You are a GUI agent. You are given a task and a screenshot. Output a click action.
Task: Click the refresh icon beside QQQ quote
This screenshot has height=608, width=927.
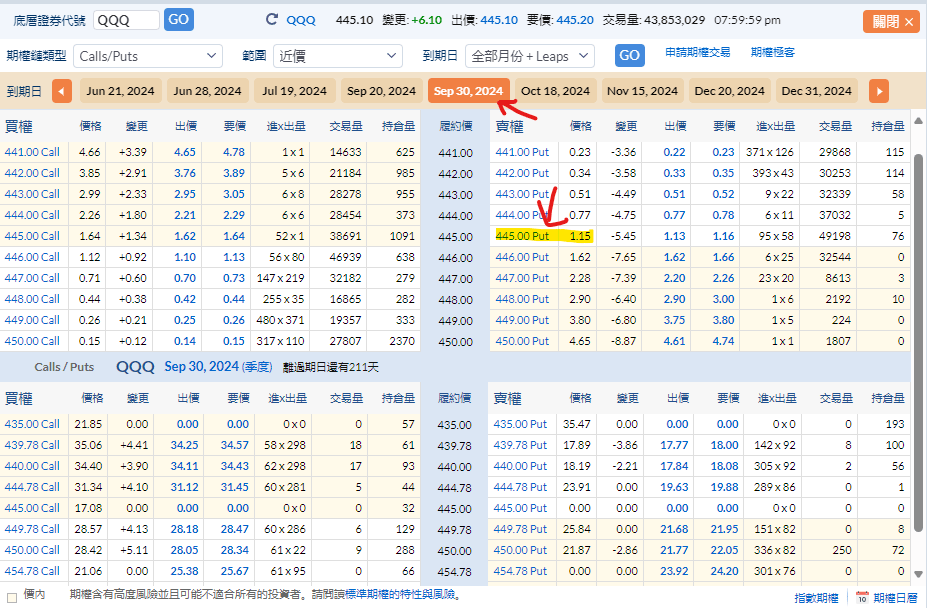tap(272, 20)
